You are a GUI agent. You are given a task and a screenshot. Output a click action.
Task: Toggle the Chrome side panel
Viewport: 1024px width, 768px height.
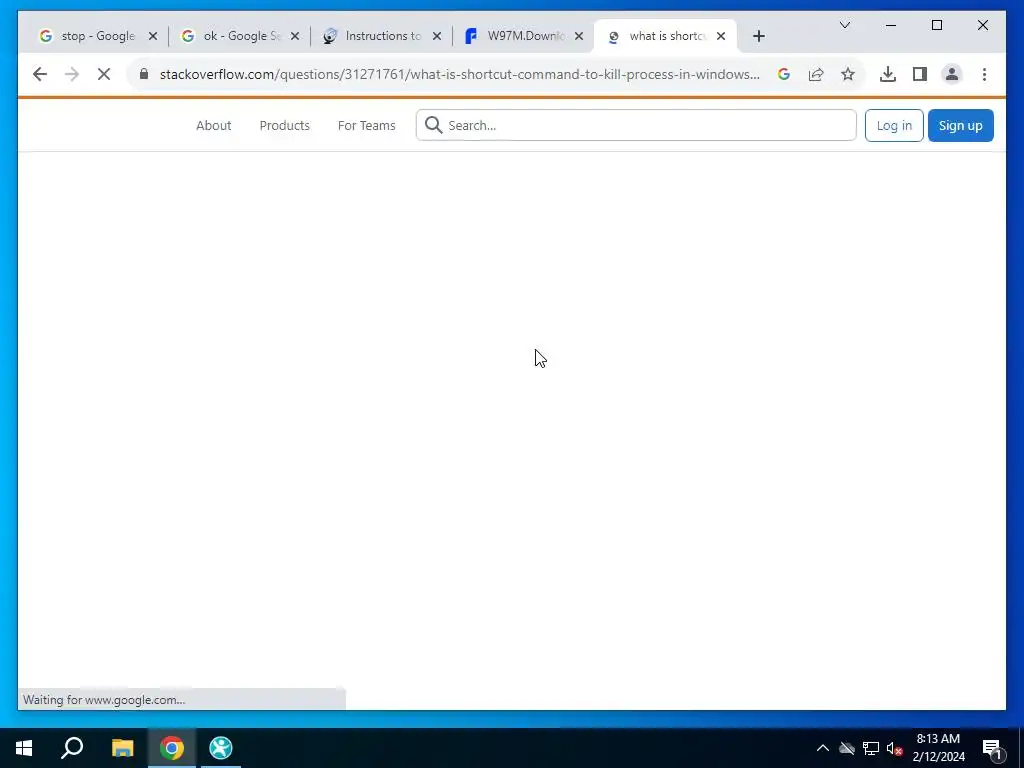click(x=920, y=74)
